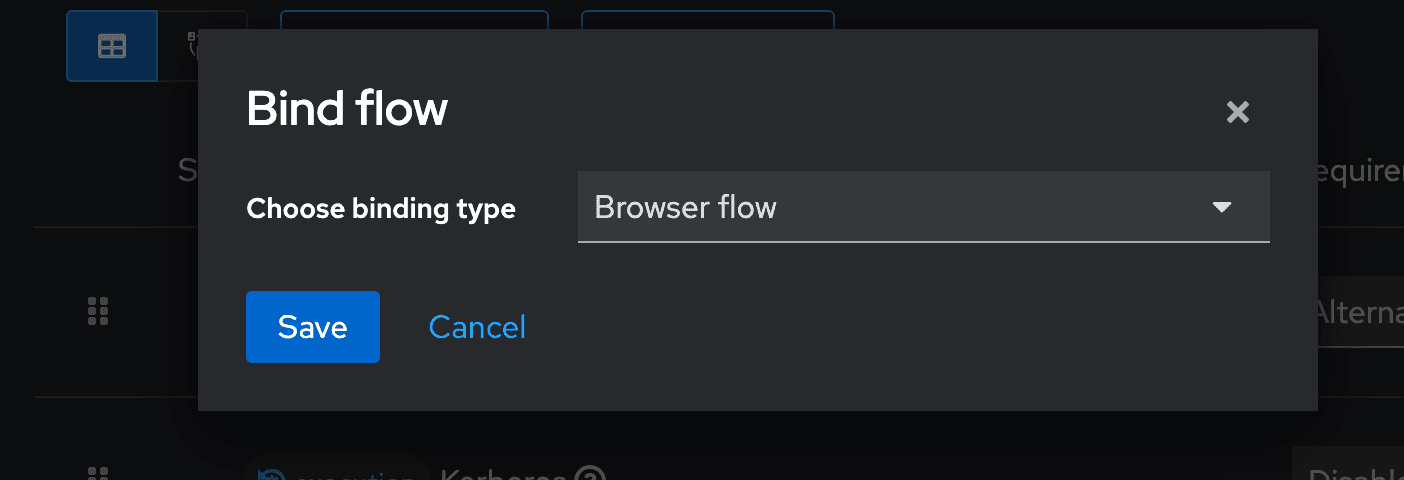Click the first outlined button above the dialog
The height and width of the screenshot is (480, 1404).
coord(414,20)
